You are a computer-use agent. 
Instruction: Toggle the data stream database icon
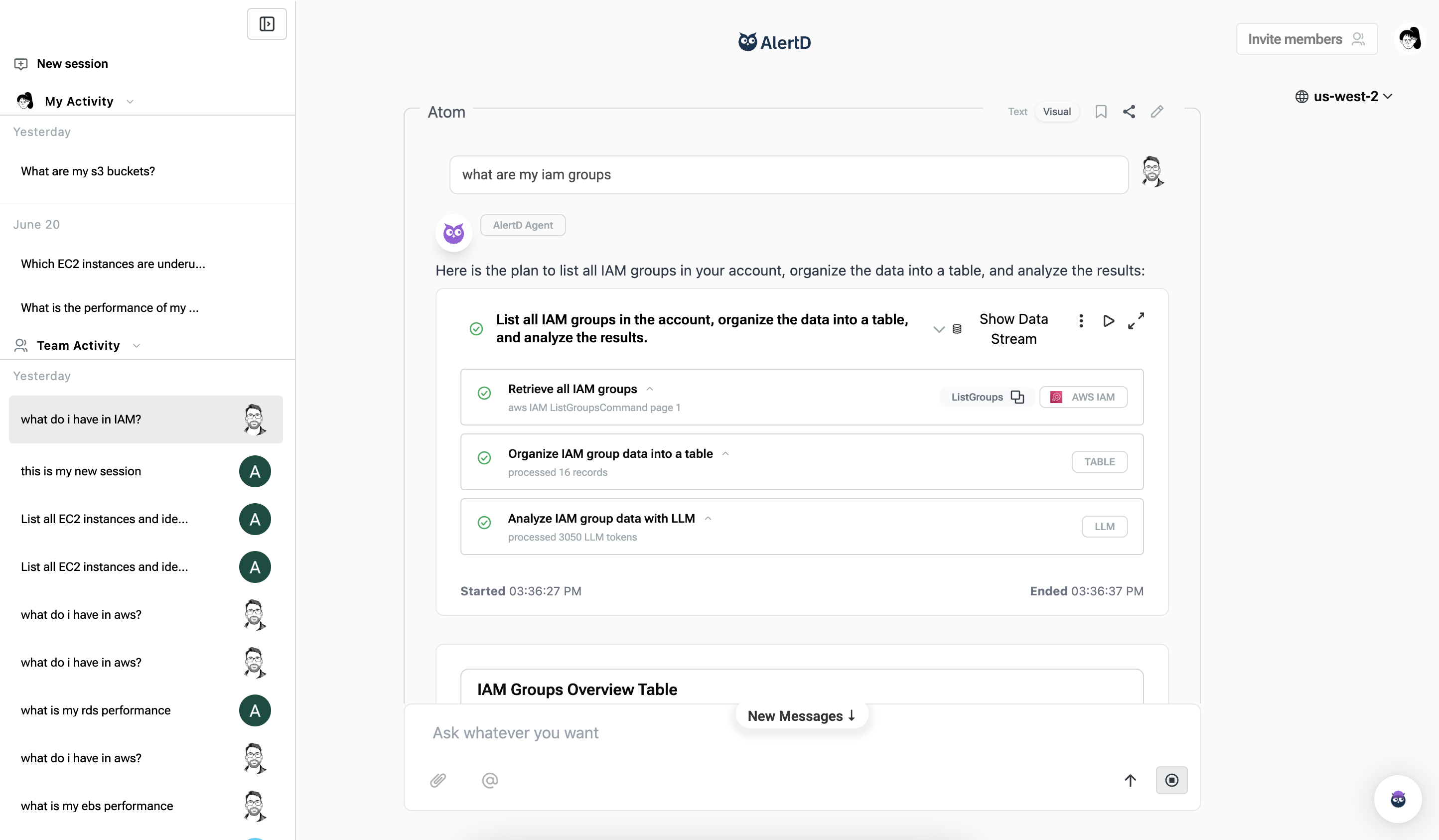957,329
